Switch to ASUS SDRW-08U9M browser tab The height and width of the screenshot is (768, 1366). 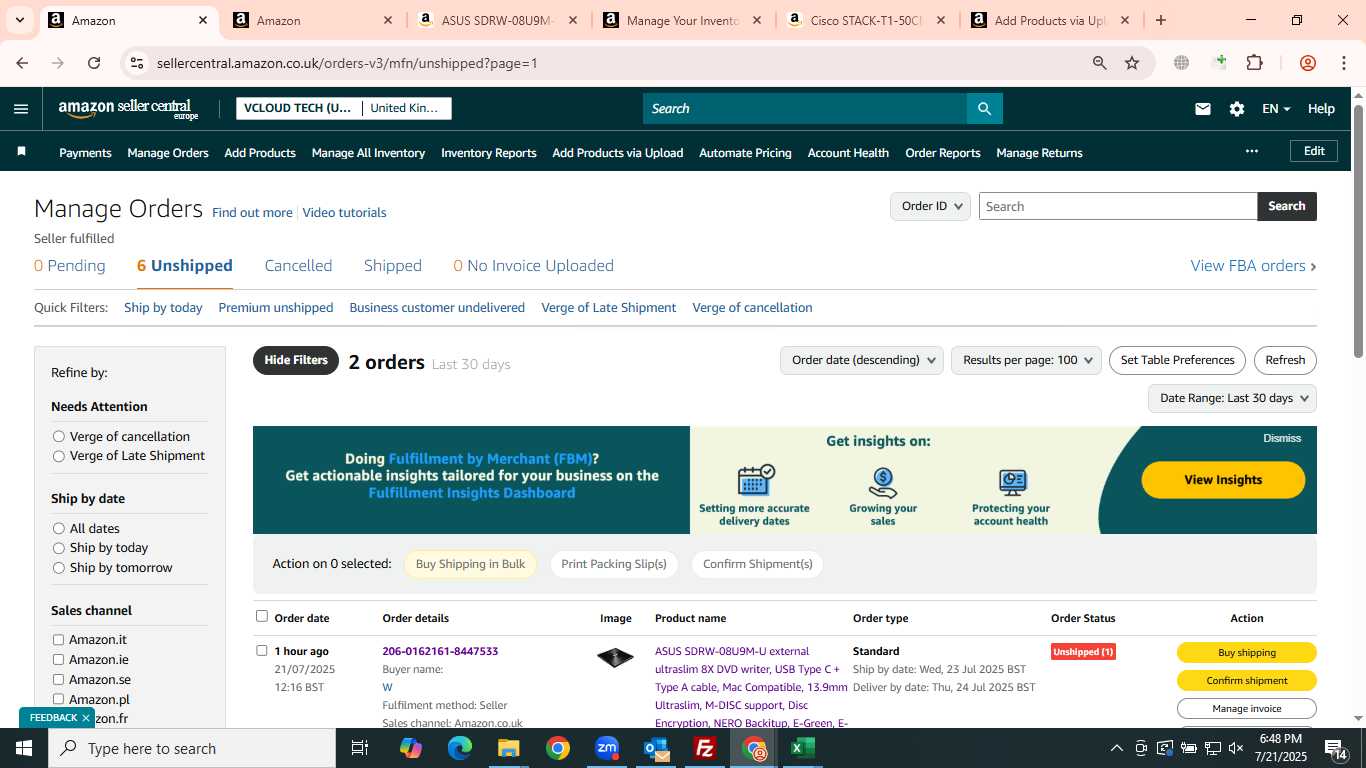(x=498, y=20)
